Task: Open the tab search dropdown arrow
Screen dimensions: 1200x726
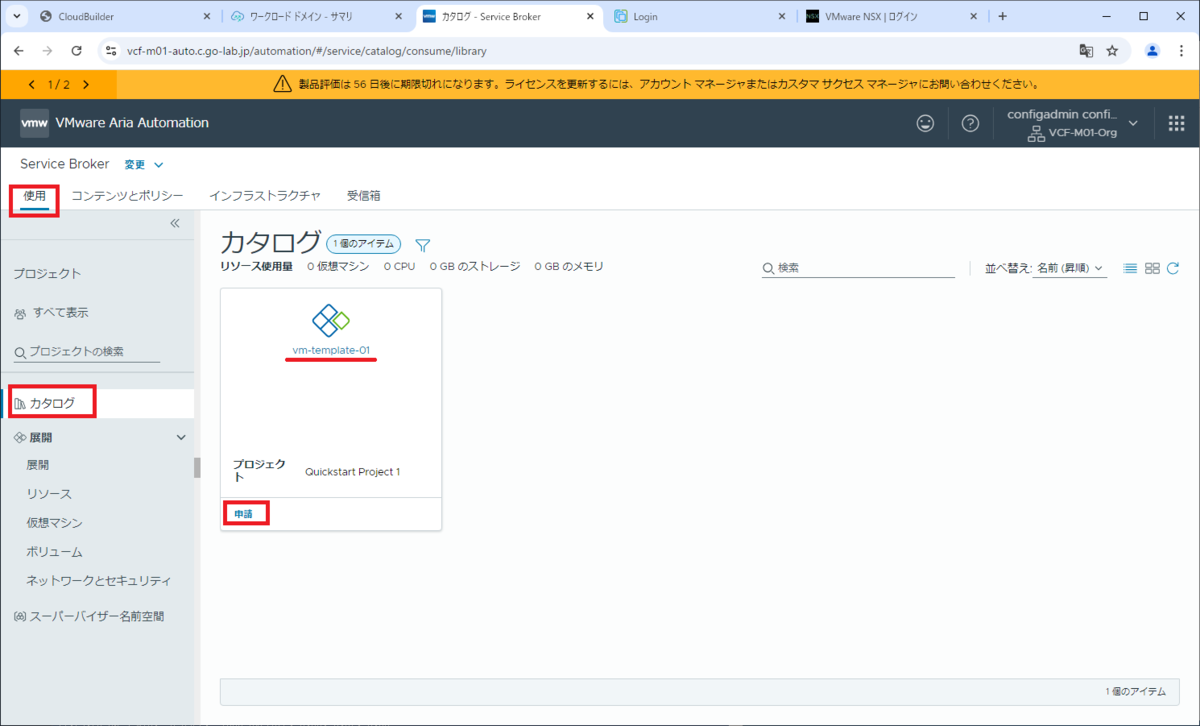Action: (17, 16)
